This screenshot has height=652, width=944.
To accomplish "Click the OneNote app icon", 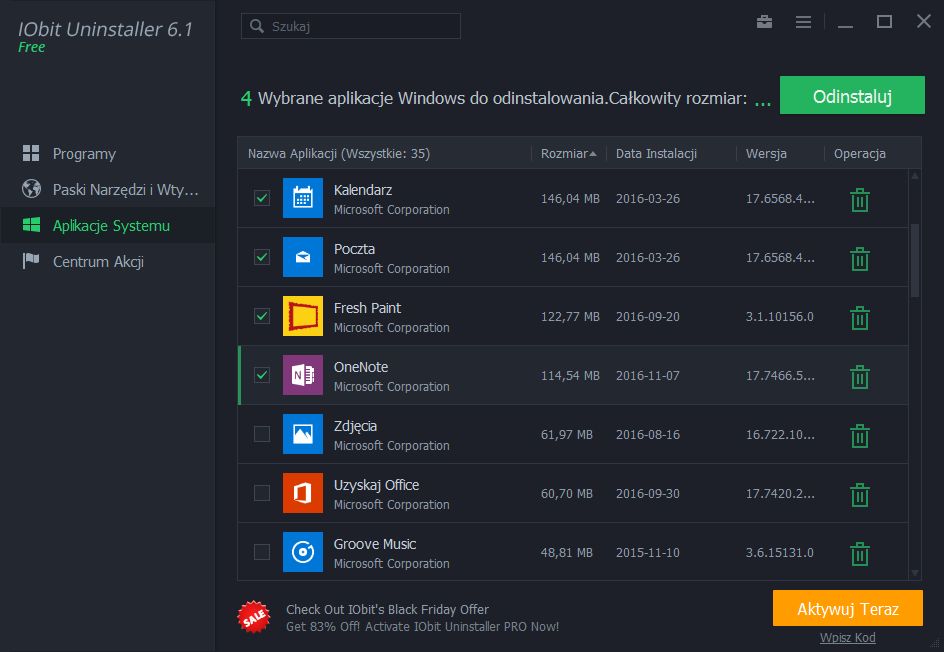I will (x=303, y=375).
